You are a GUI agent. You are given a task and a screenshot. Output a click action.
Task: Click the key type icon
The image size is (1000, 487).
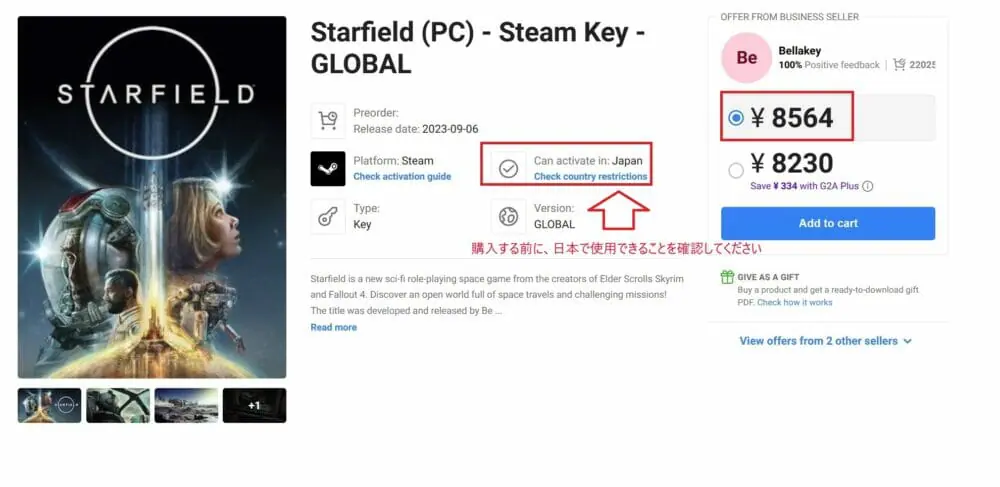tap(328, 217)
